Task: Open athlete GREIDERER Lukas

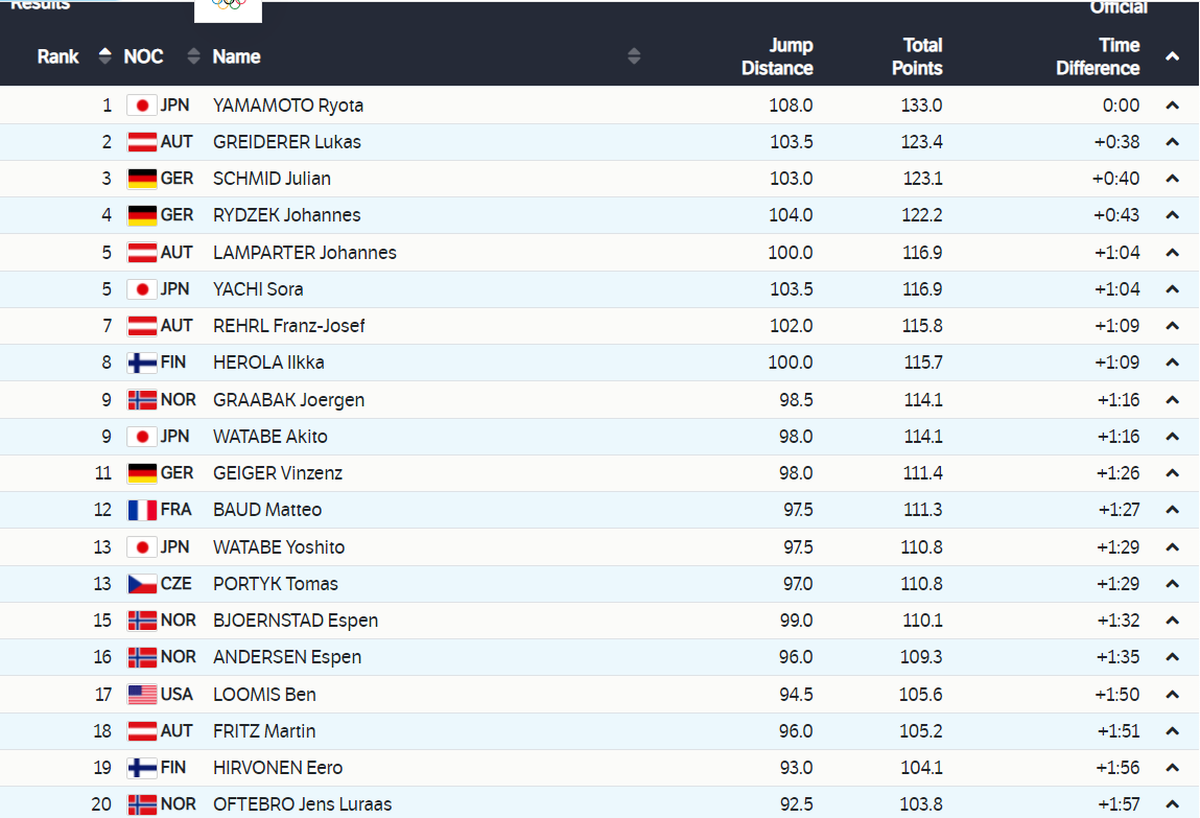Action: [287, 142]
